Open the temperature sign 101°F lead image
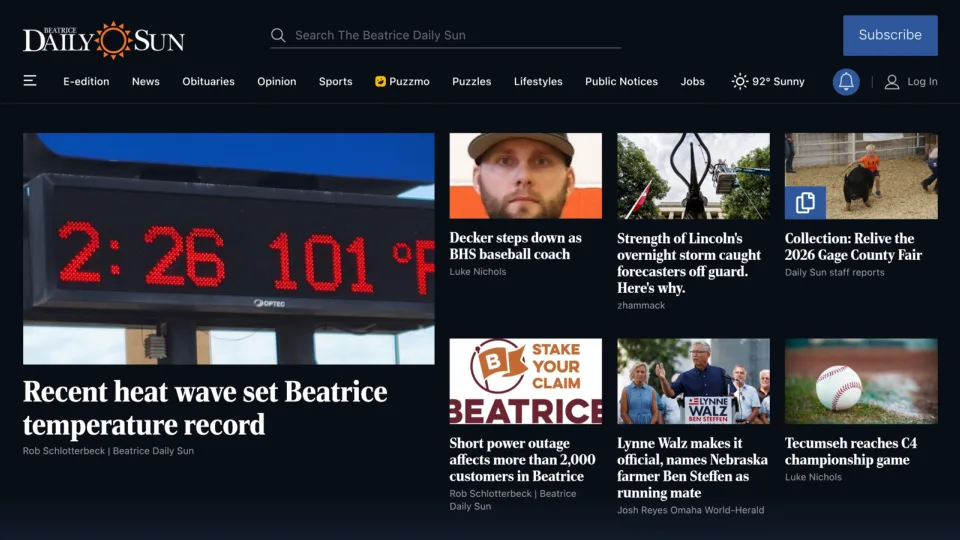The width and height of the screenshot is (960, 540). pos(229,249)
